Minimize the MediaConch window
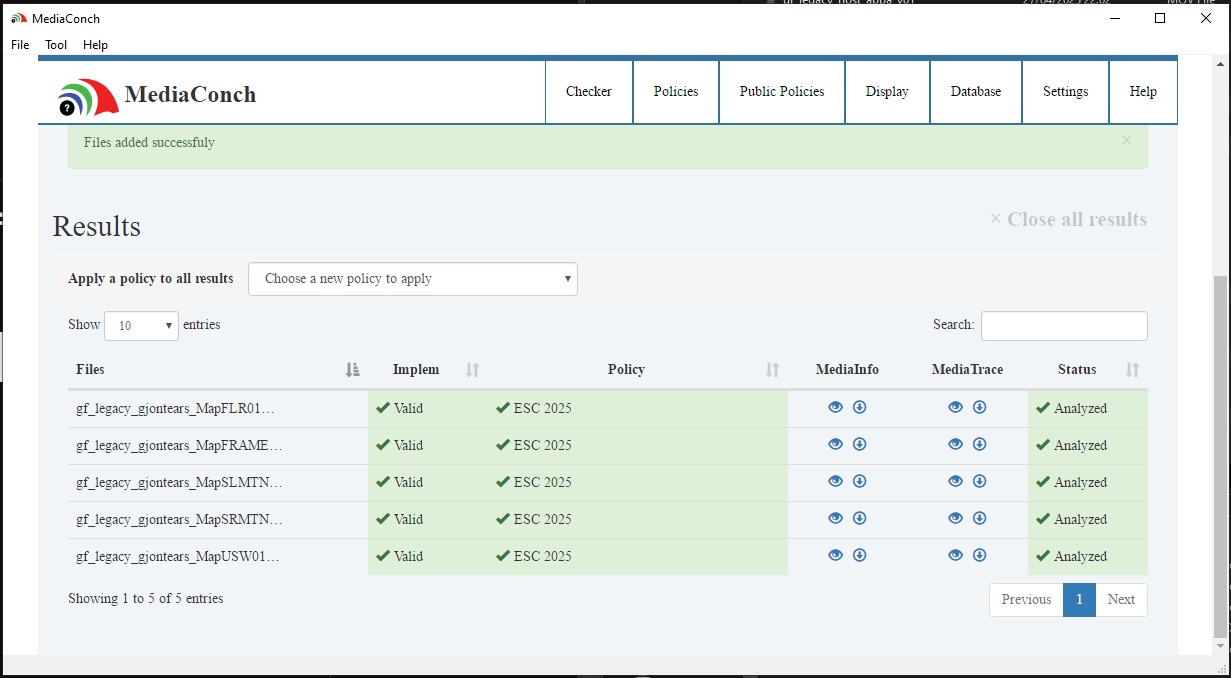This screenshot has height=678, width=1231. tap(1114, 18)
